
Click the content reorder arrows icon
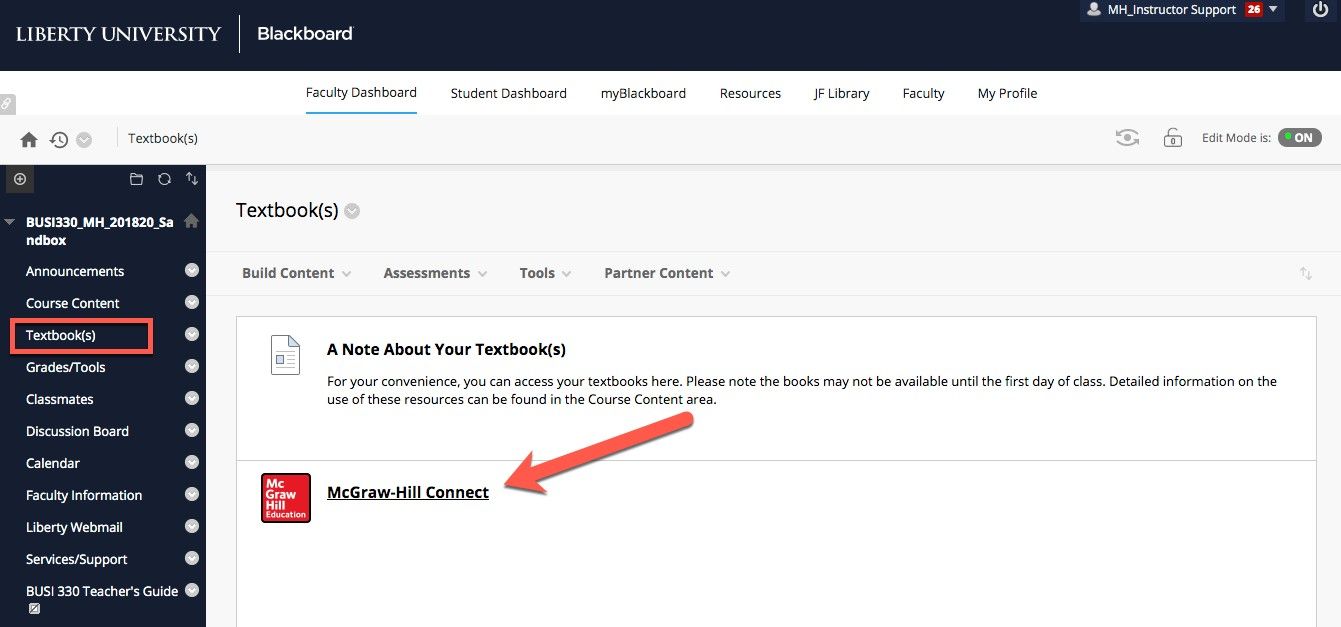pos(1306,273)
